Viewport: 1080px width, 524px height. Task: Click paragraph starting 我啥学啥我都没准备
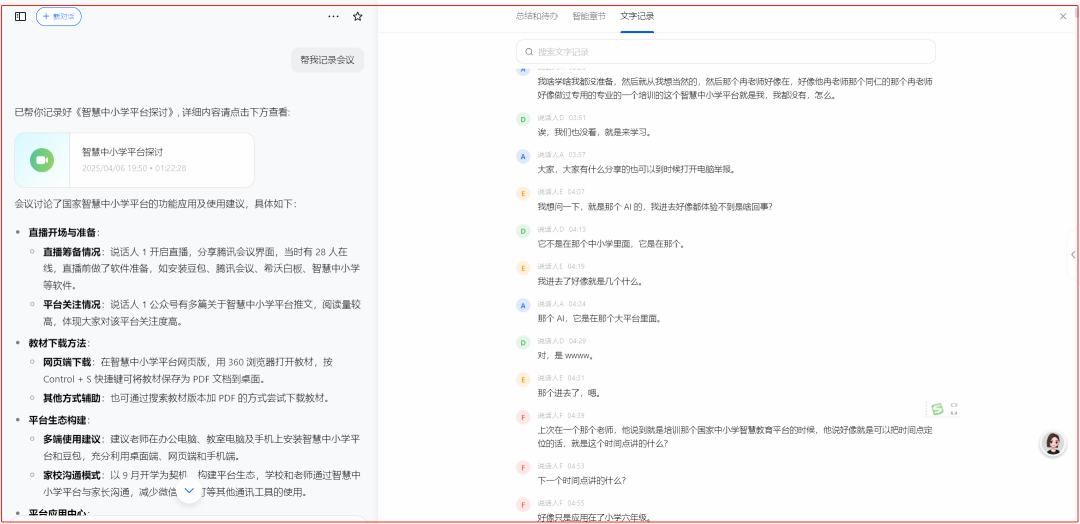(x=736, y=88)
